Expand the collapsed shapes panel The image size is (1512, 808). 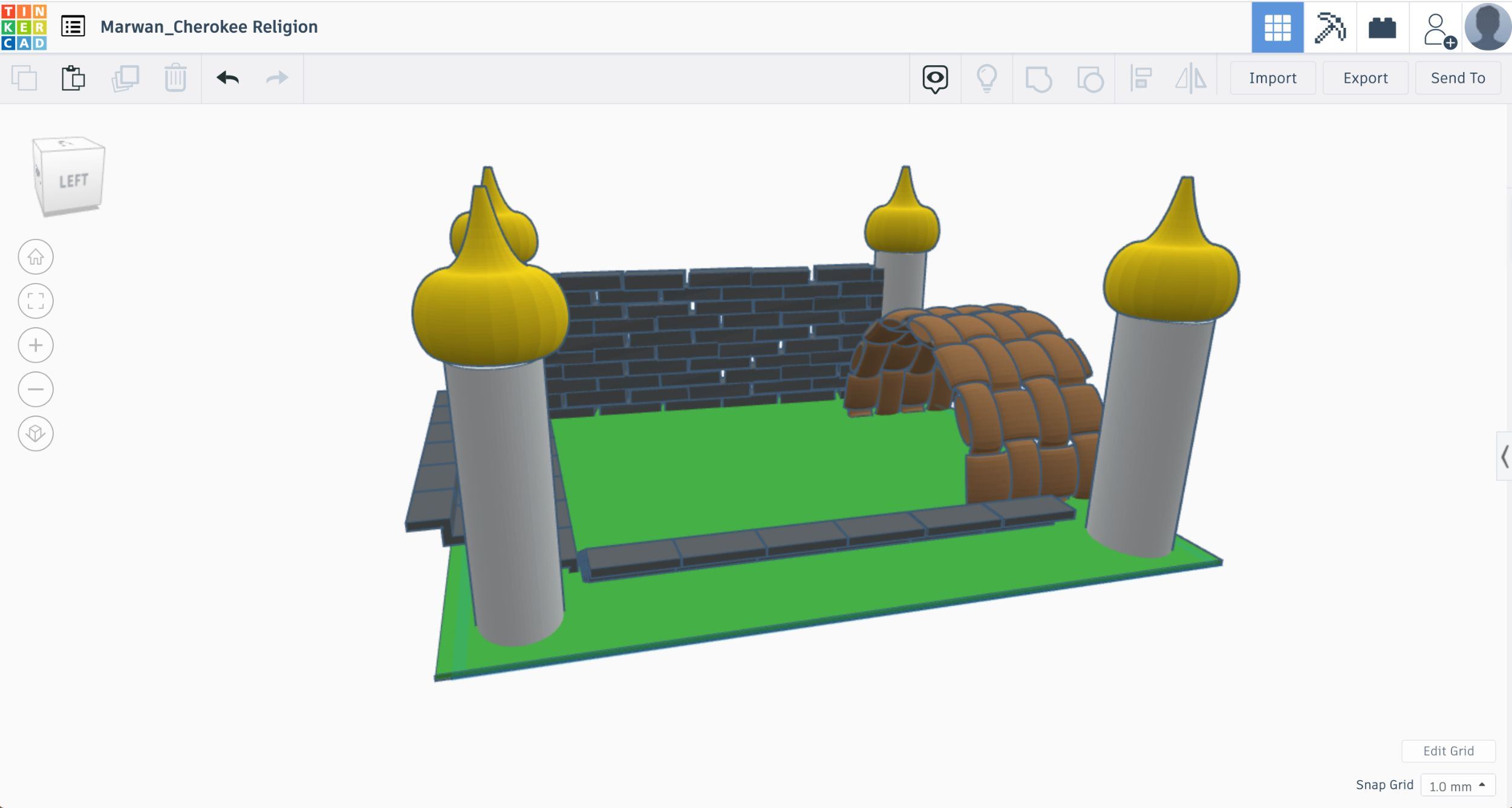point(1504,457)
